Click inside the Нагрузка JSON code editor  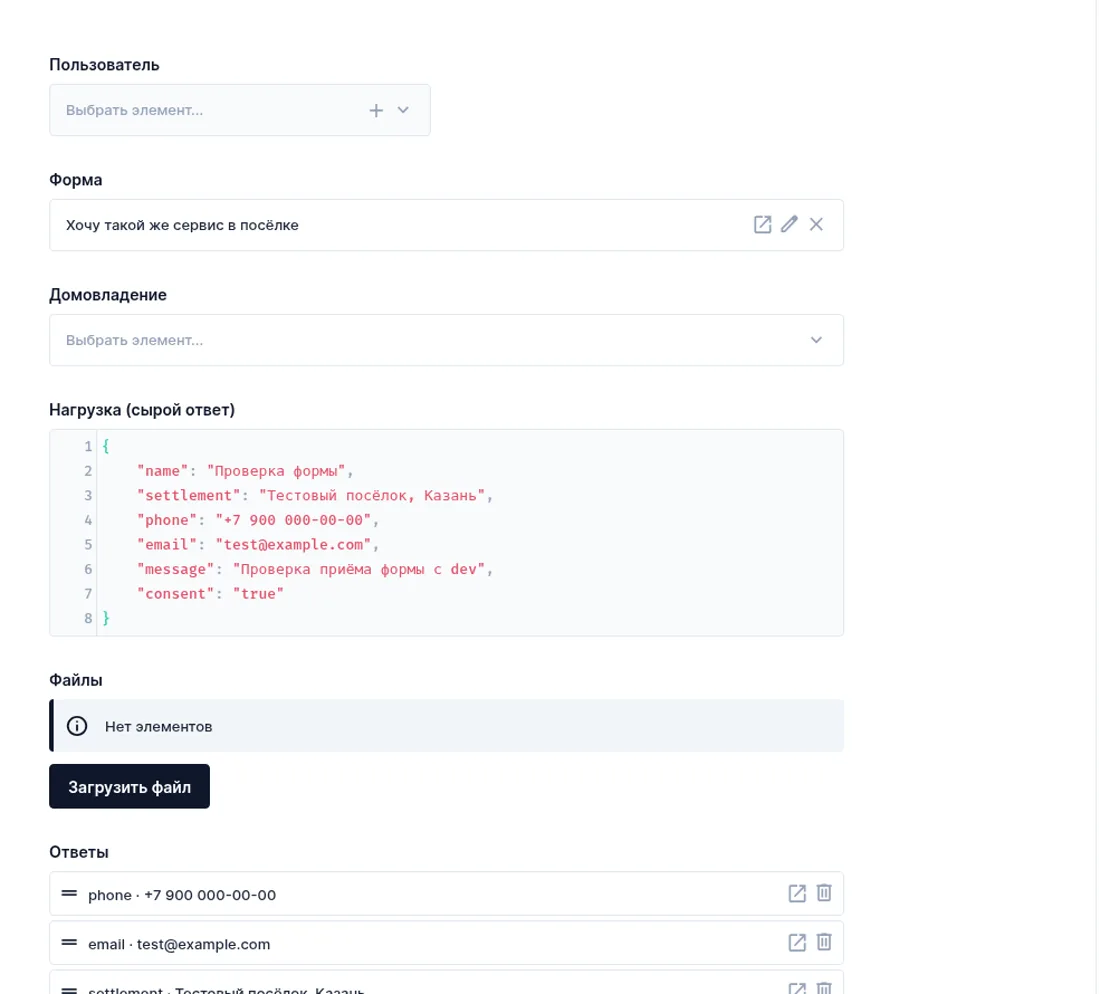tap(446, 532)
